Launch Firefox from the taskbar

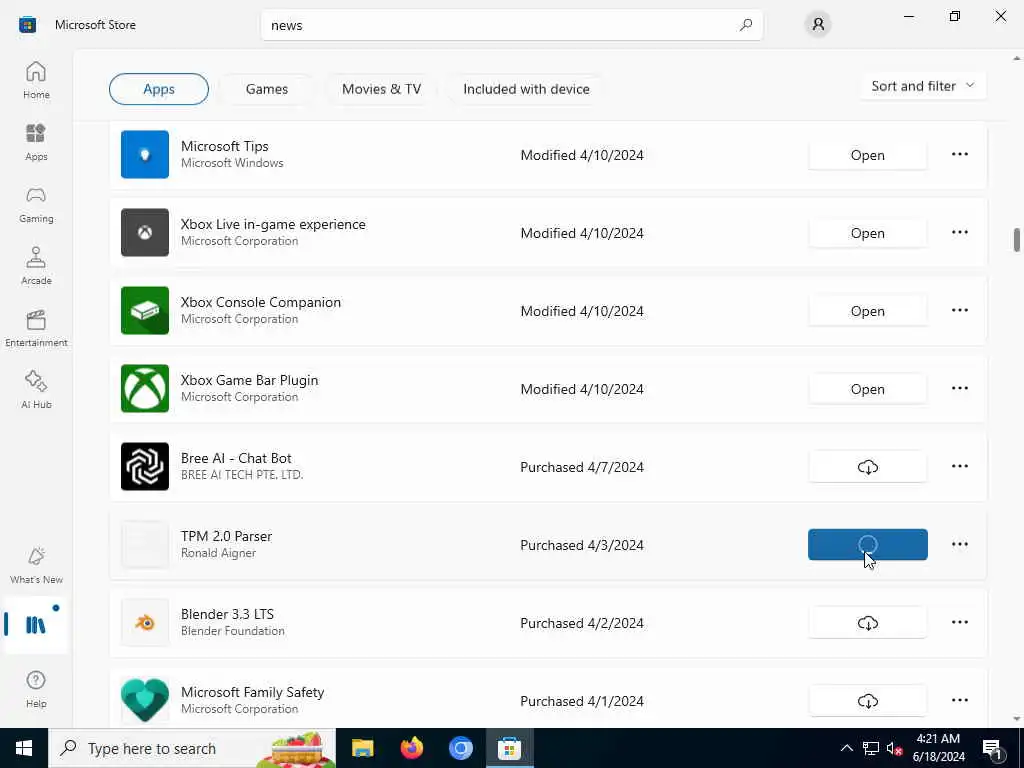411,748
